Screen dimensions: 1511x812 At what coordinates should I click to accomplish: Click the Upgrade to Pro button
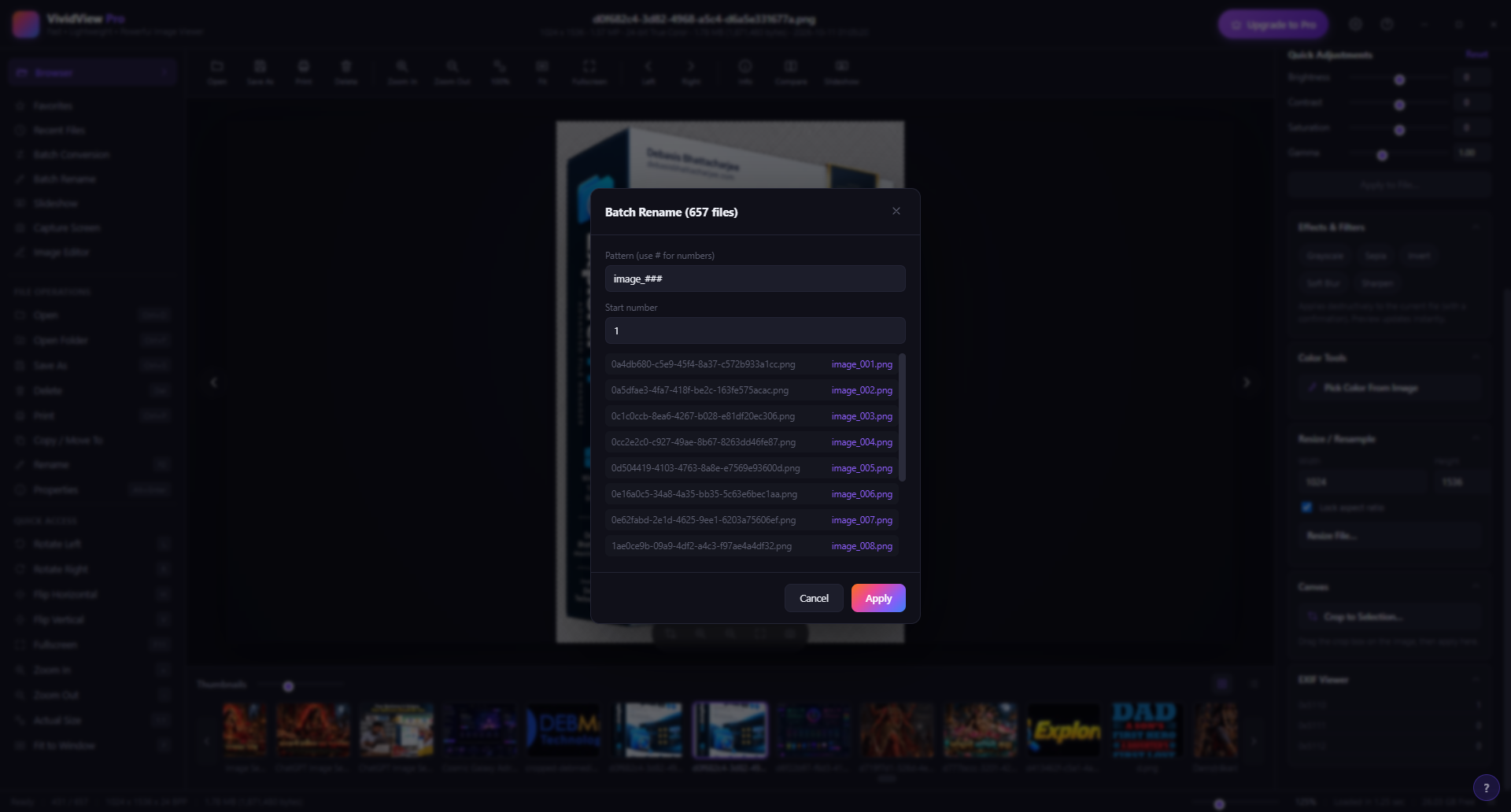[1273, 24]
